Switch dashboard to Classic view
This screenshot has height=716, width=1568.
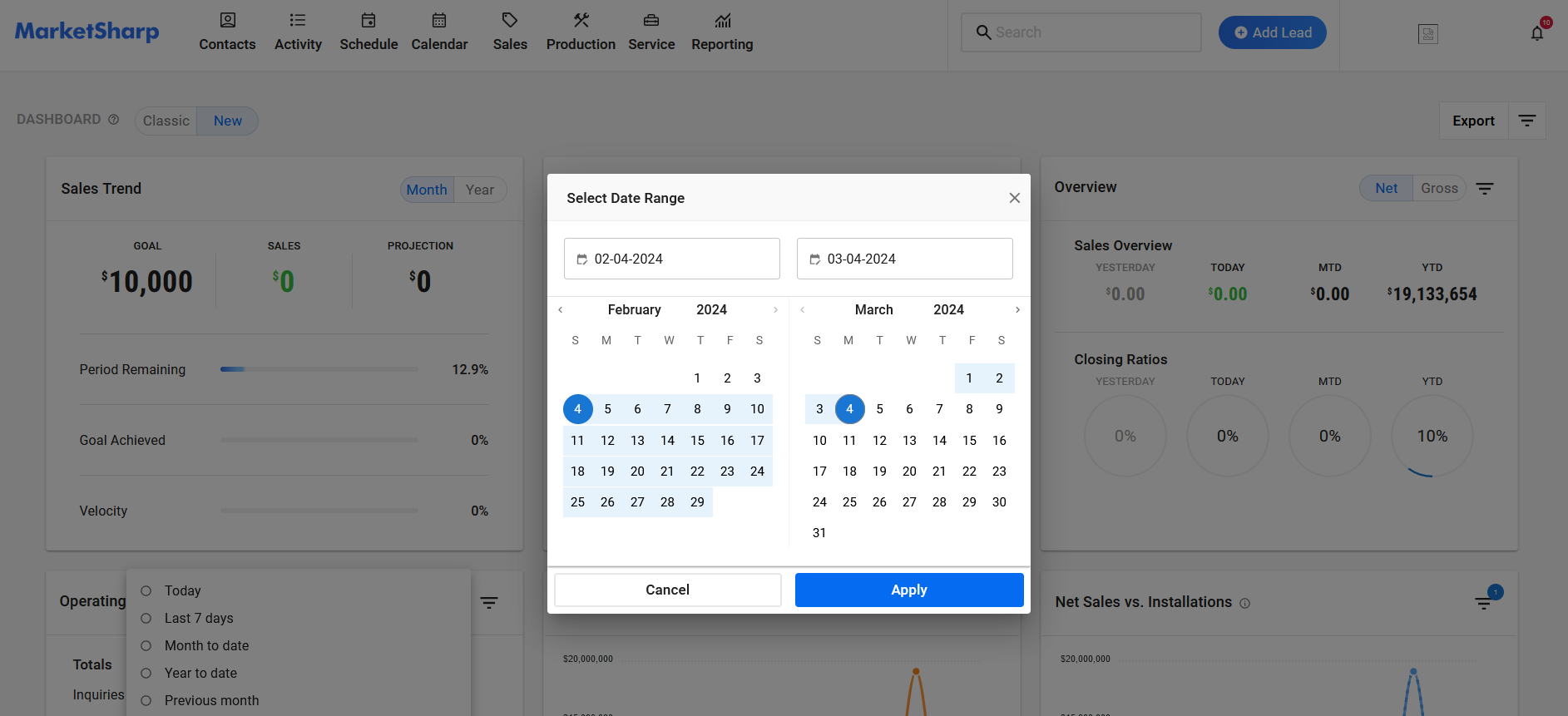point(166,121)
